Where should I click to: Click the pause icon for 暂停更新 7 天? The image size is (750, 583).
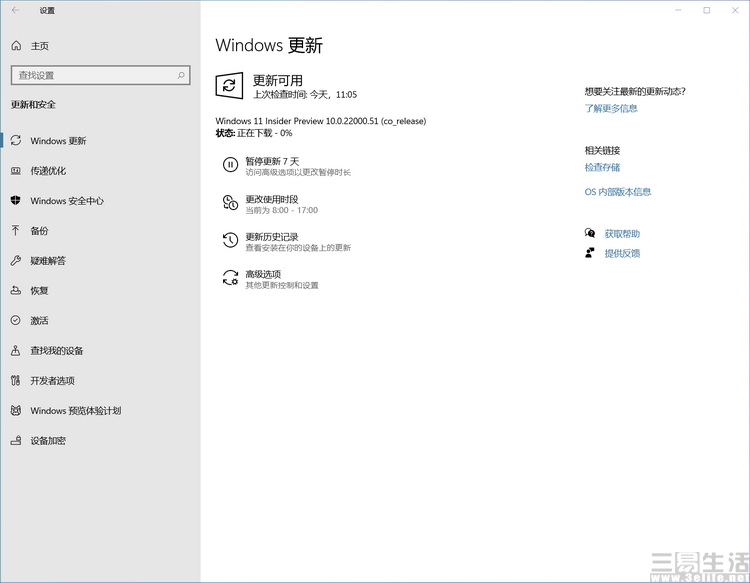[x=230, y=165]
